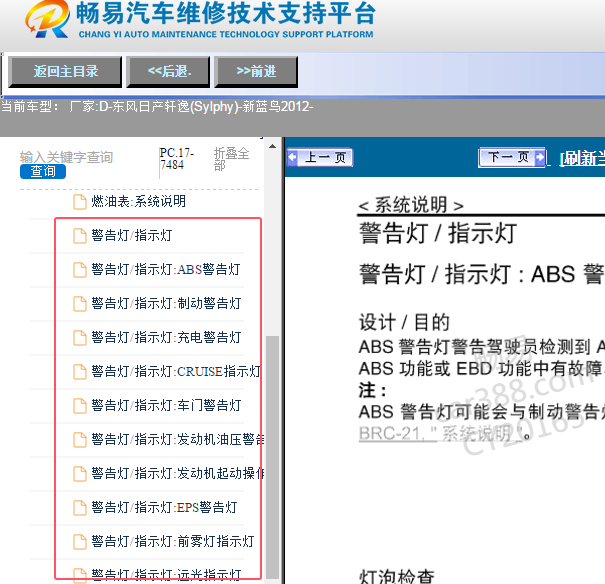605x584 pixels.
Task: Open 警告灯/指示灯:前雾灯指示灯 item
Action: point(173,541)
